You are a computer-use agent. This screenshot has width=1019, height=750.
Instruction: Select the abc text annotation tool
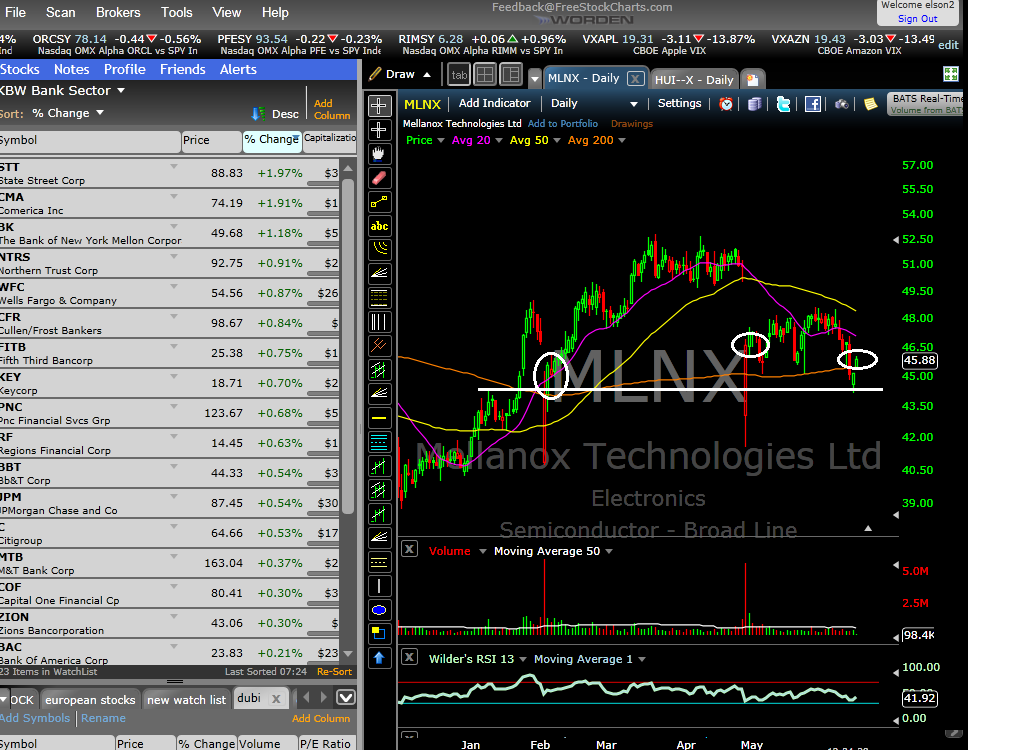click(379, 226)
